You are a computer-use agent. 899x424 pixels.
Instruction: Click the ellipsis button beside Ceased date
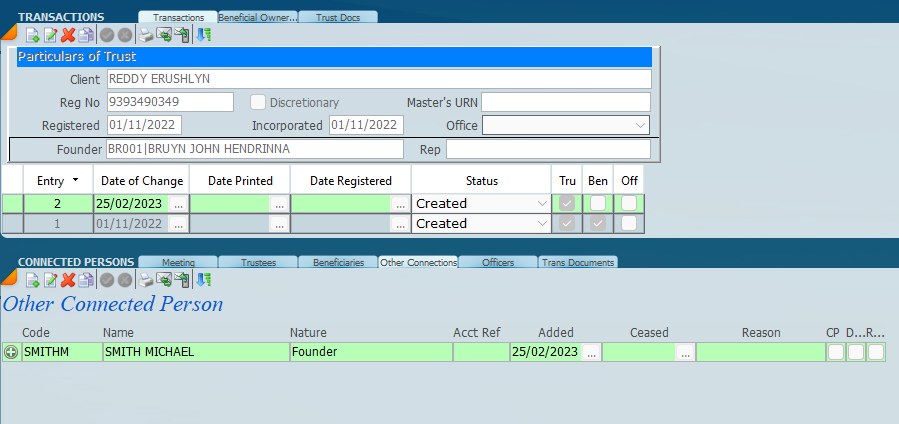point(684,352)
